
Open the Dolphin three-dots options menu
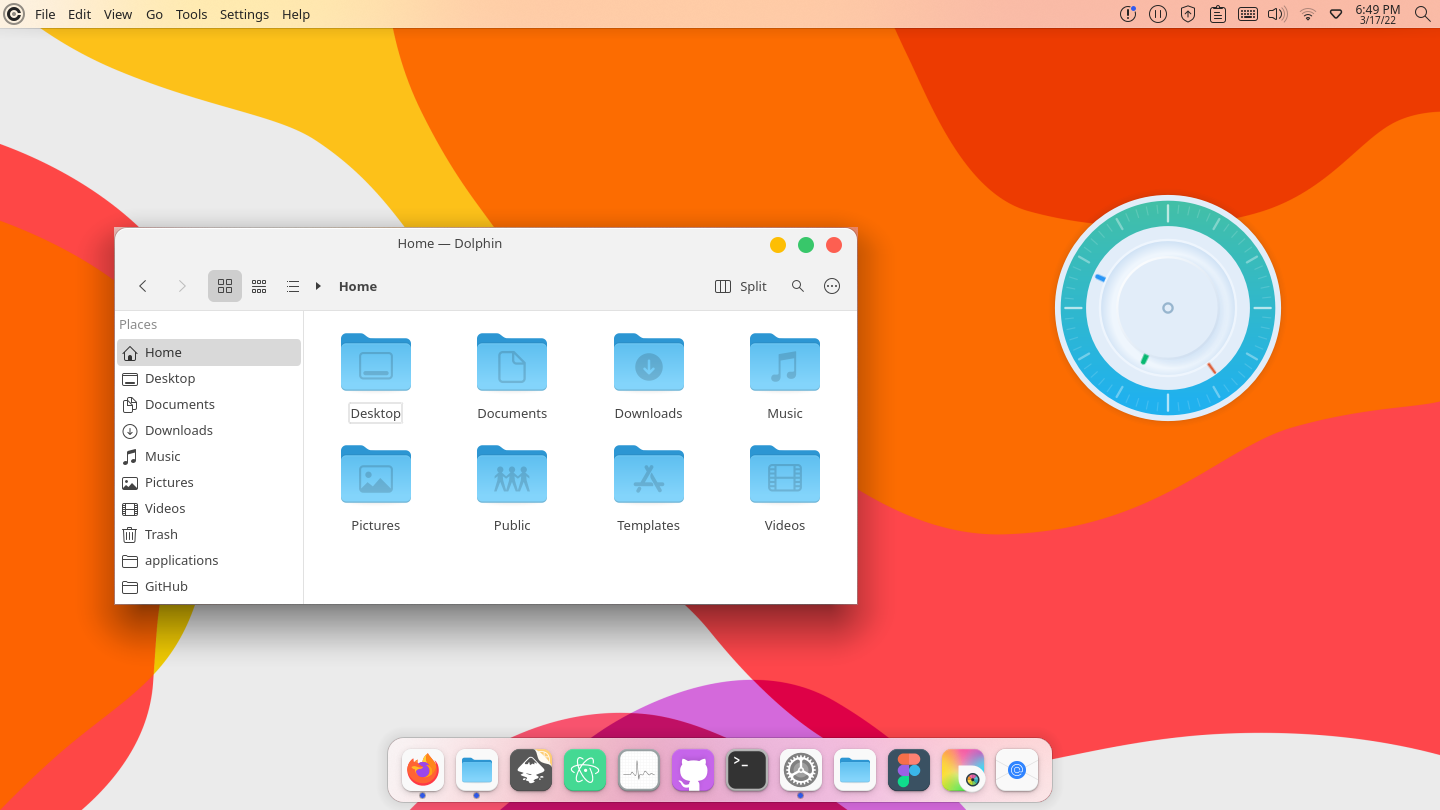(x=832, y=286)
